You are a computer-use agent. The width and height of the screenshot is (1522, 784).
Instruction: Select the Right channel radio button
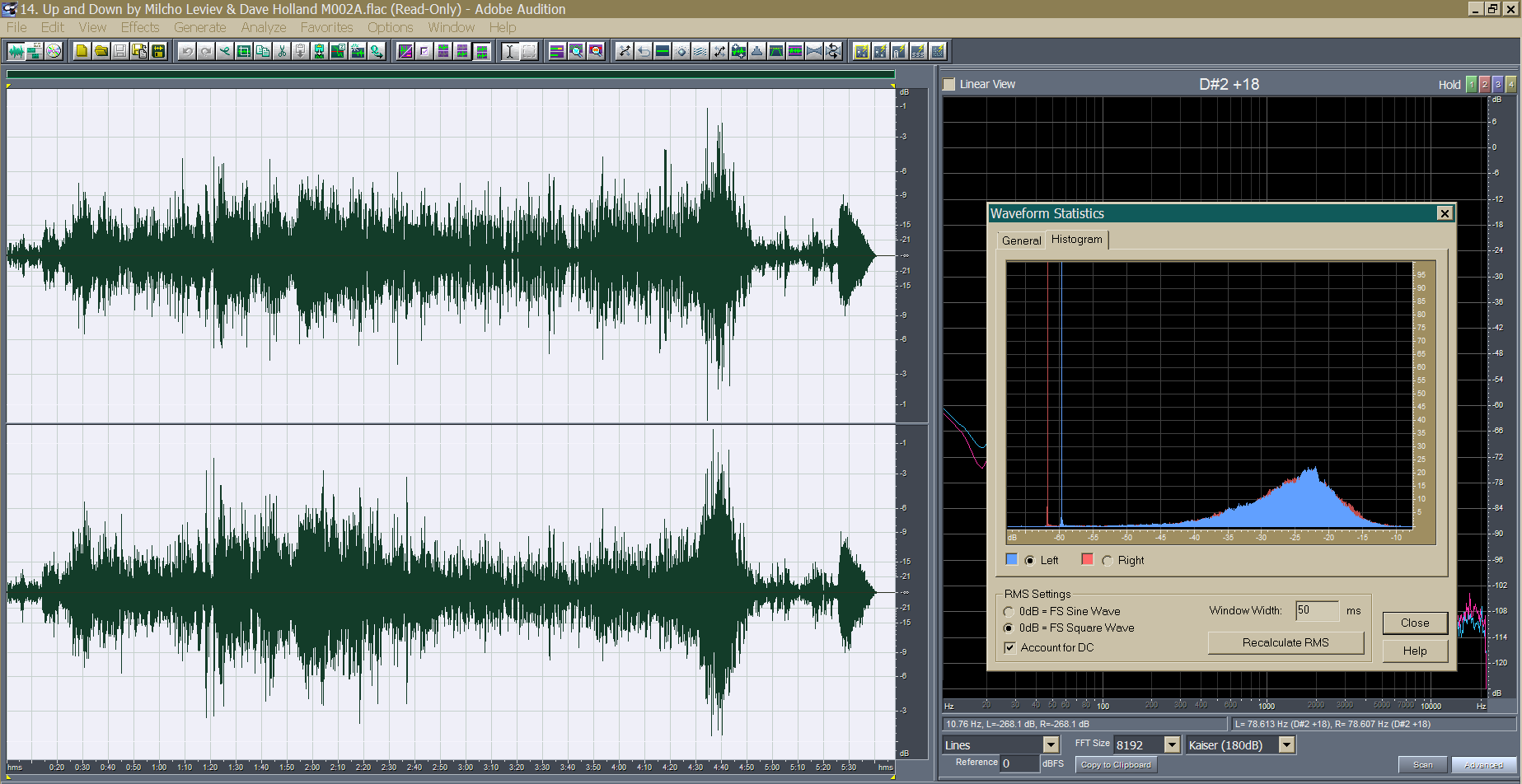point(1108,561)
